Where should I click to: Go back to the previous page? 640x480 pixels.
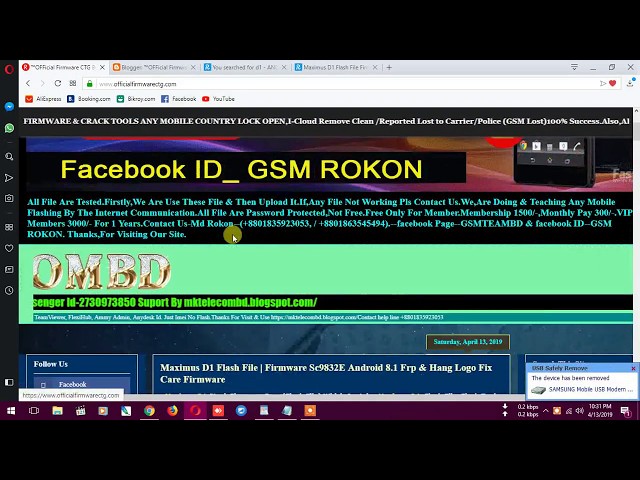[28, 83]
